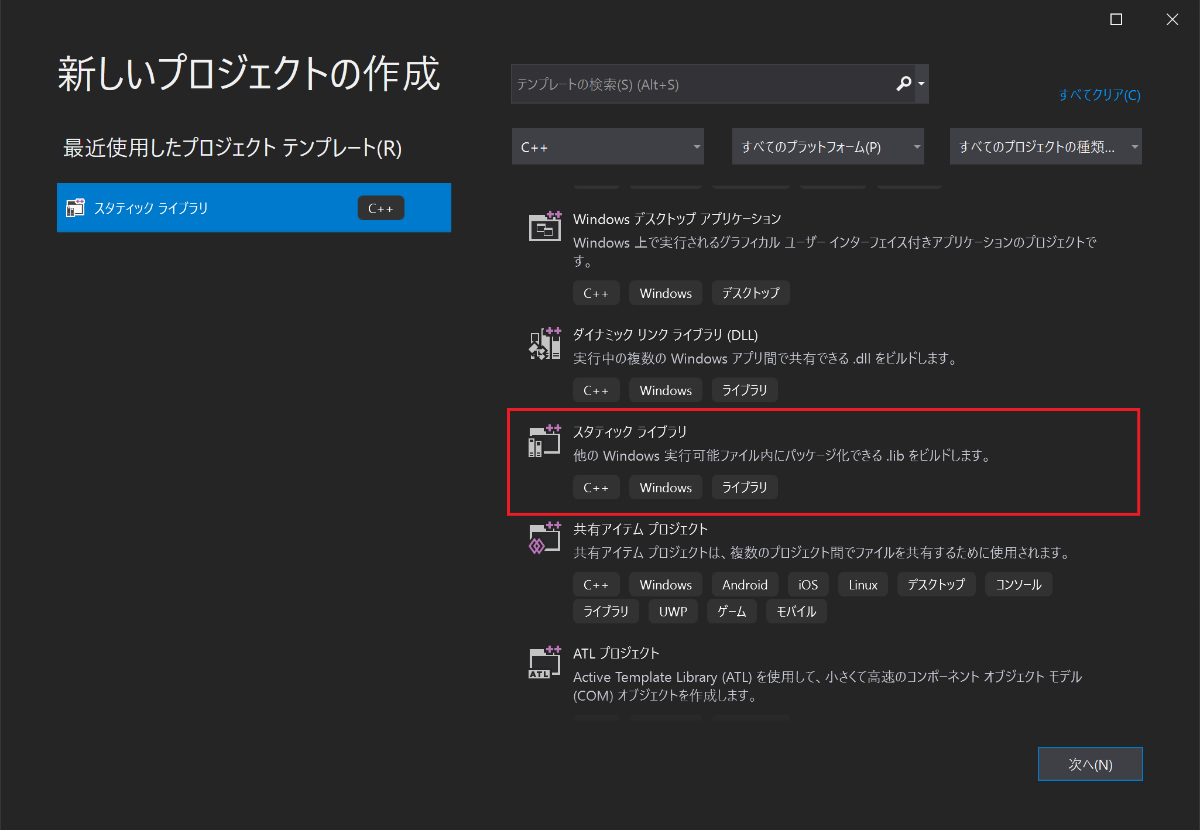1200x830 pixels.
Task: Select 共有アイテム プロジェクト title
Action: tap(640, 529)
